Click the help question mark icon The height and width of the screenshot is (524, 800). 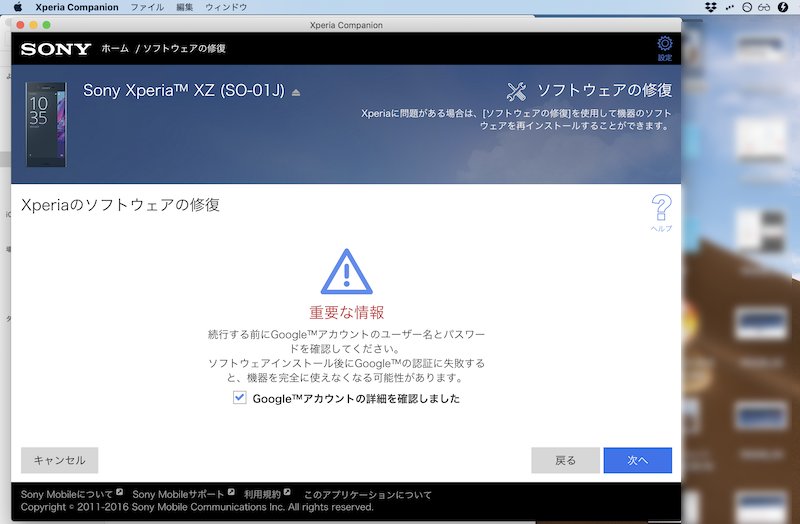click(x=661, y=208)
